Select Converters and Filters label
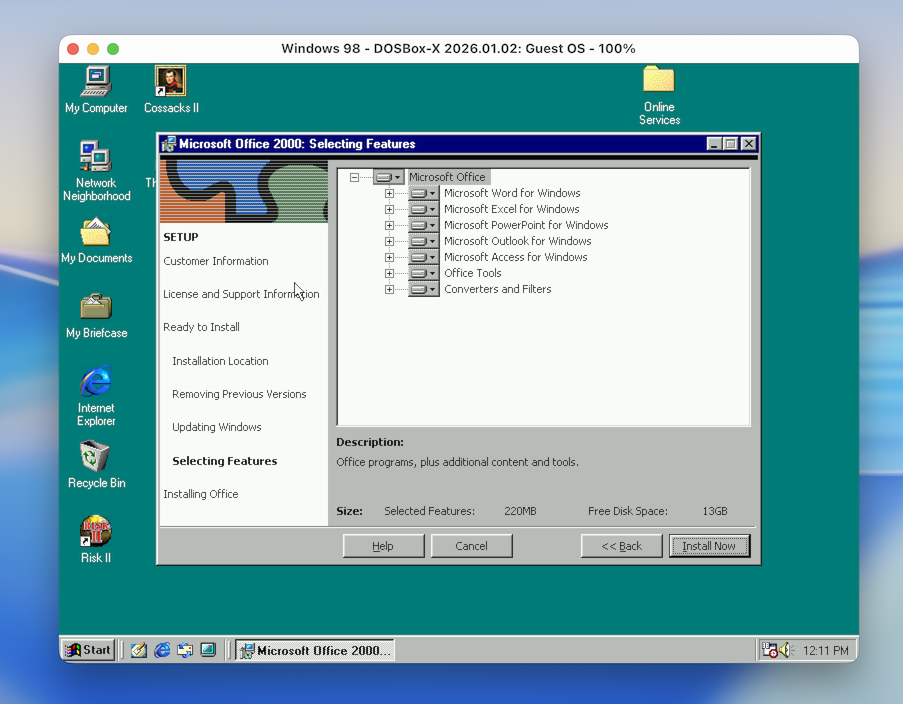This screenshot has width=903, height=704. tap(498, 289)
